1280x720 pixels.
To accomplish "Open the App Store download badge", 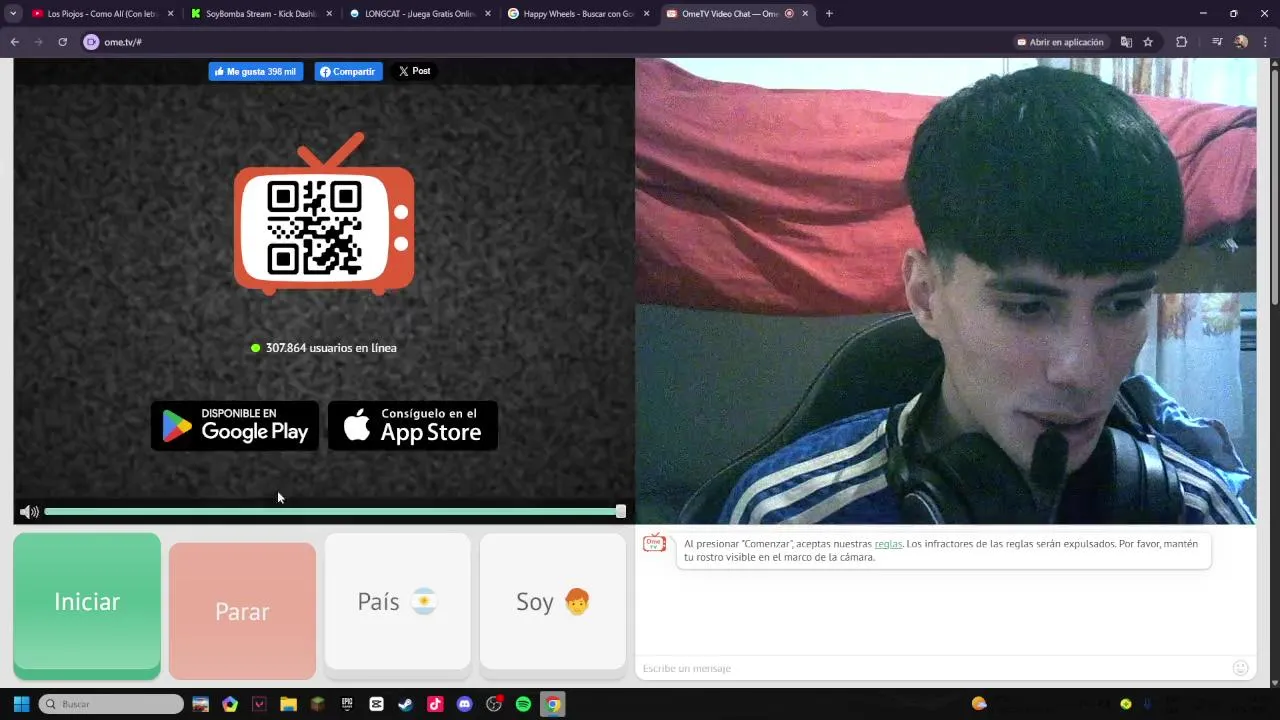I will coord(413,425).
